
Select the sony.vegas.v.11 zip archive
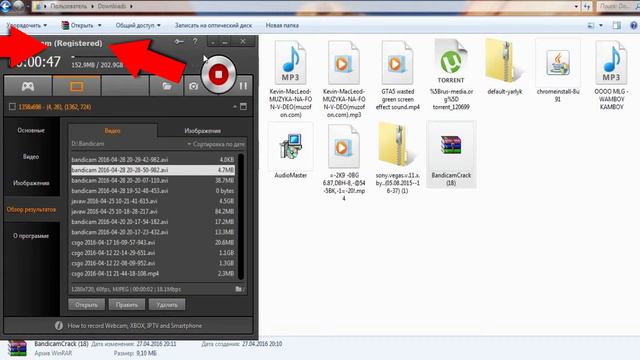(397, 159)
